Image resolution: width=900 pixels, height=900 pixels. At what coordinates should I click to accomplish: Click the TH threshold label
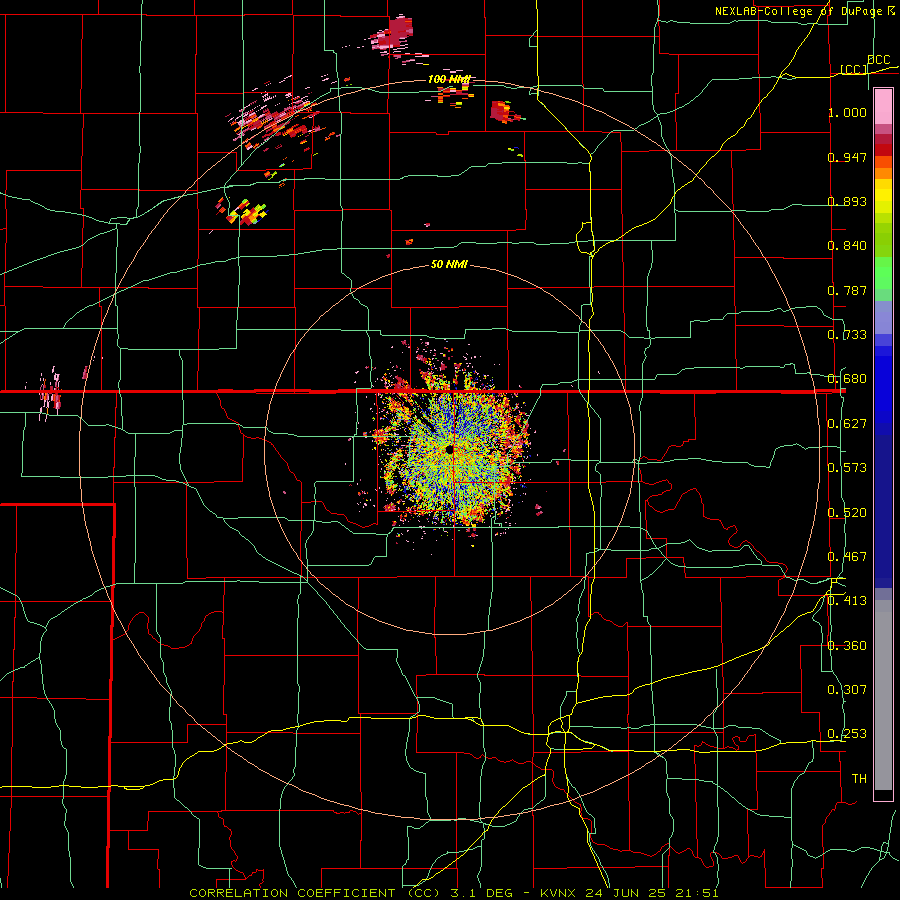click(x=859, y=779)
